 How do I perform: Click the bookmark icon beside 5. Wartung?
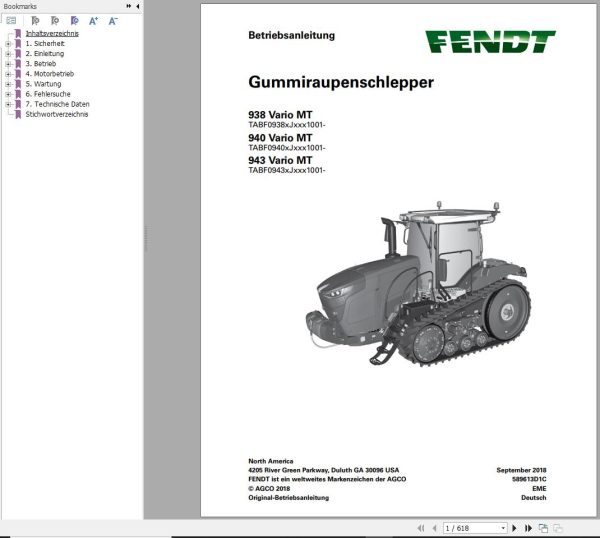coord(18,84)
